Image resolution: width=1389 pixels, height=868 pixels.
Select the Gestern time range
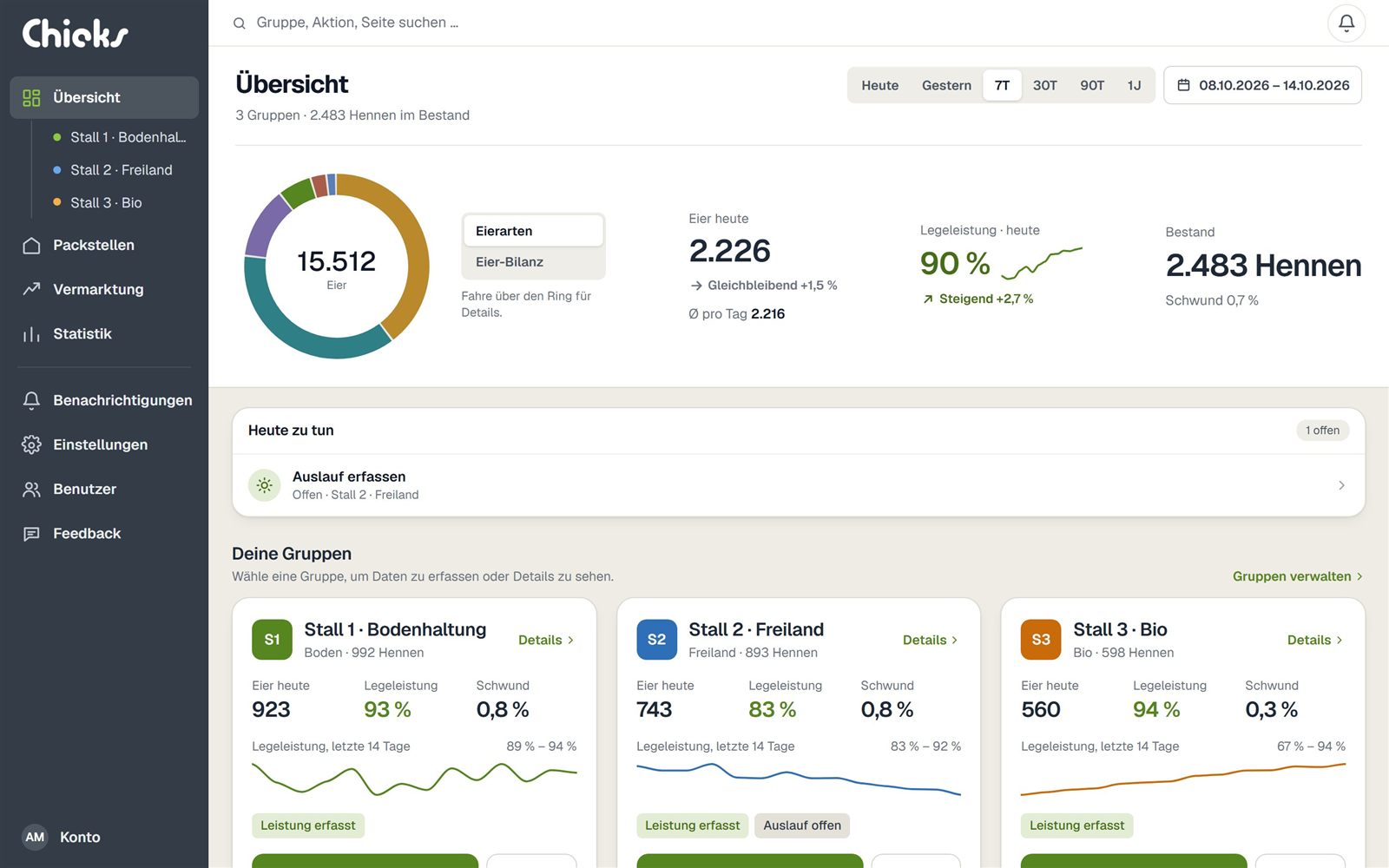946,85
